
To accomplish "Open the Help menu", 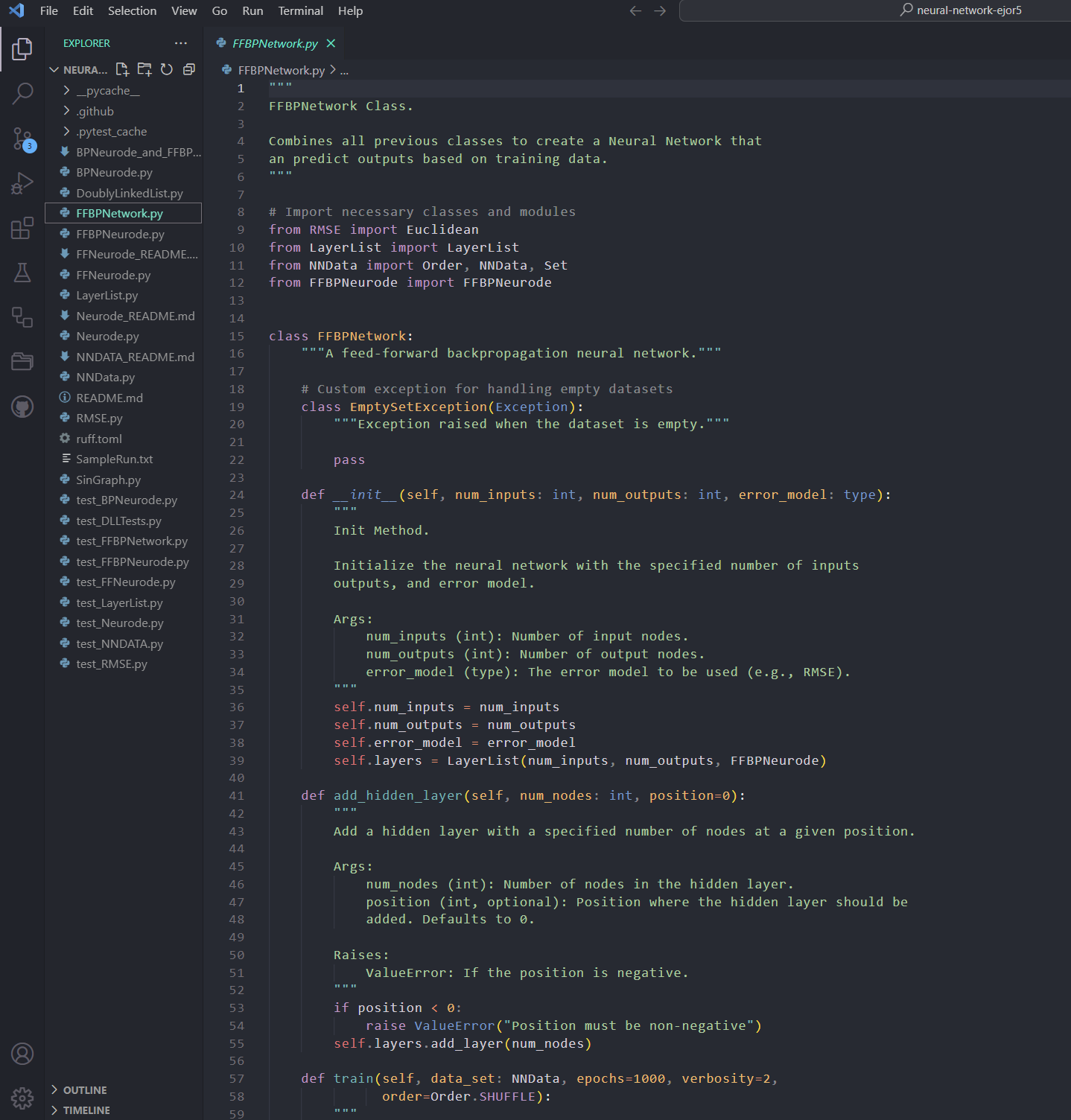I will tap(350, 10).
